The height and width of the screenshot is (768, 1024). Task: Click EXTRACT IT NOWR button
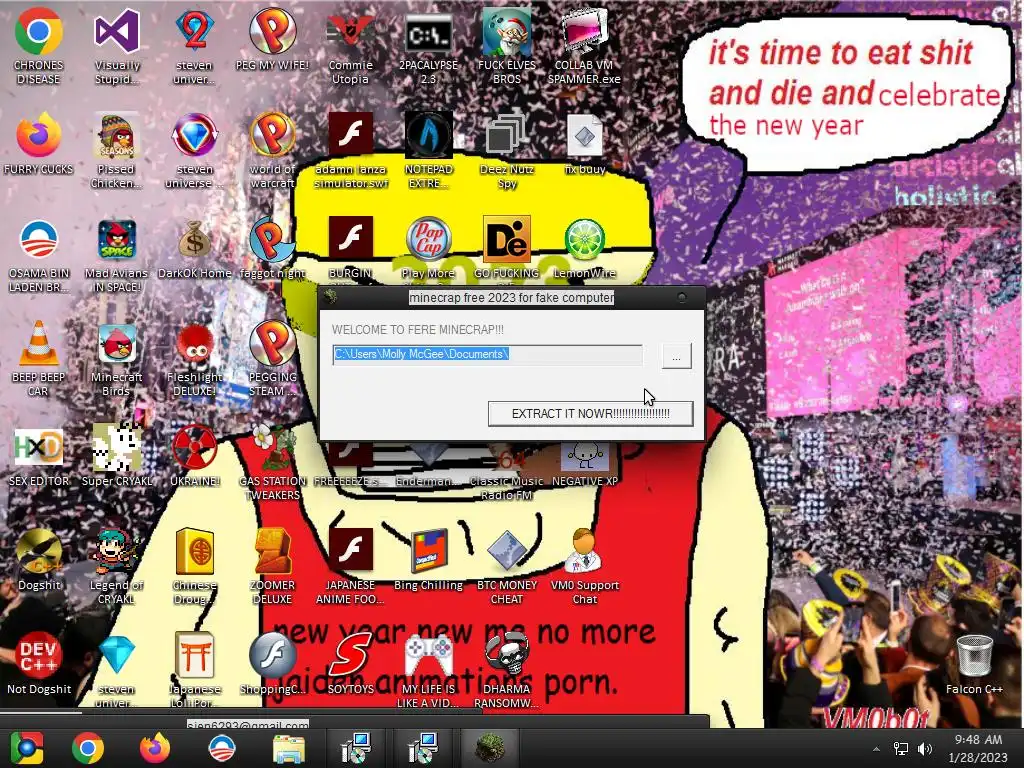pyautogui.click(x=590, y=413)
